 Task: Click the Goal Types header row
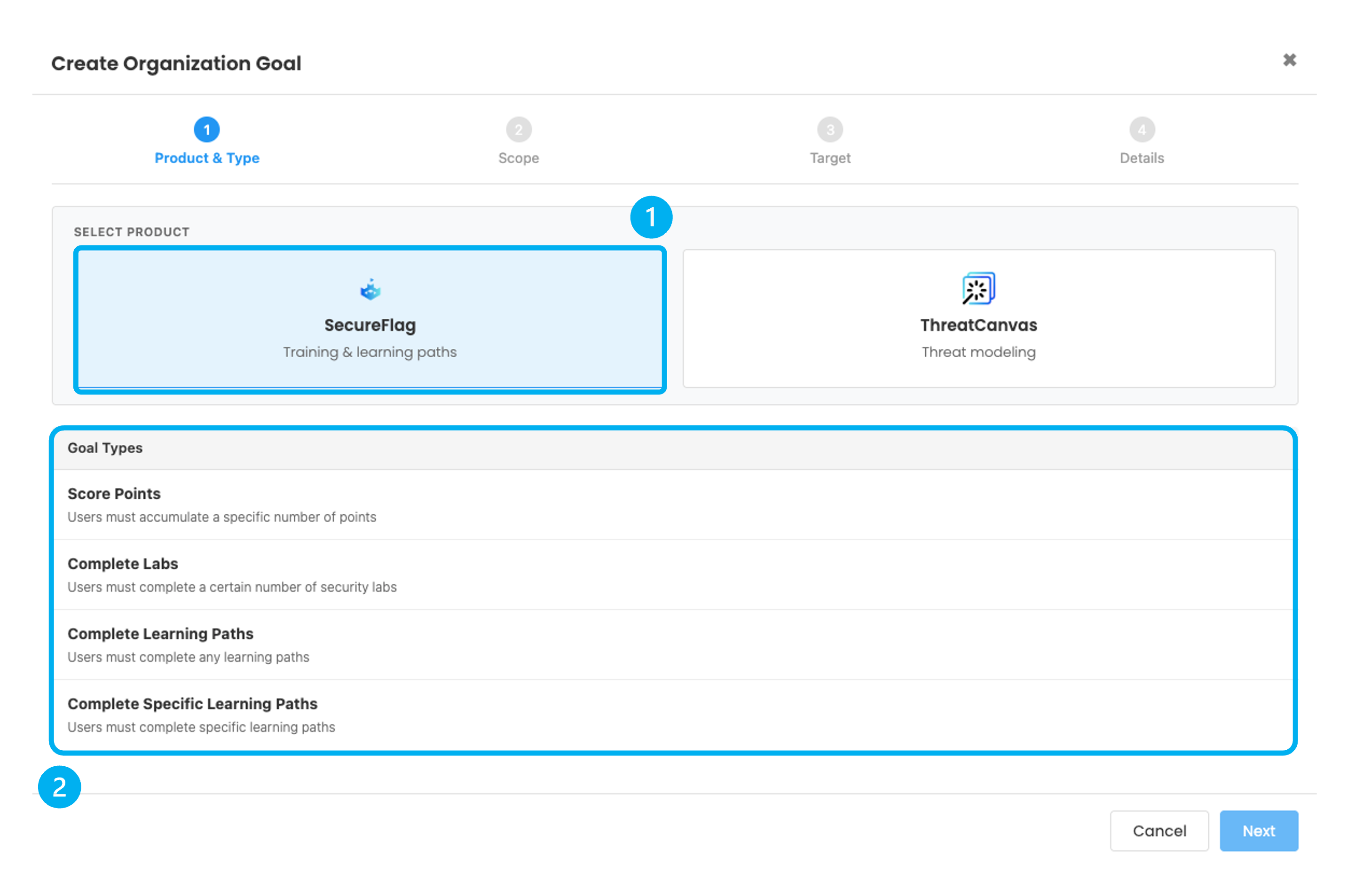[x=673, y=448]
